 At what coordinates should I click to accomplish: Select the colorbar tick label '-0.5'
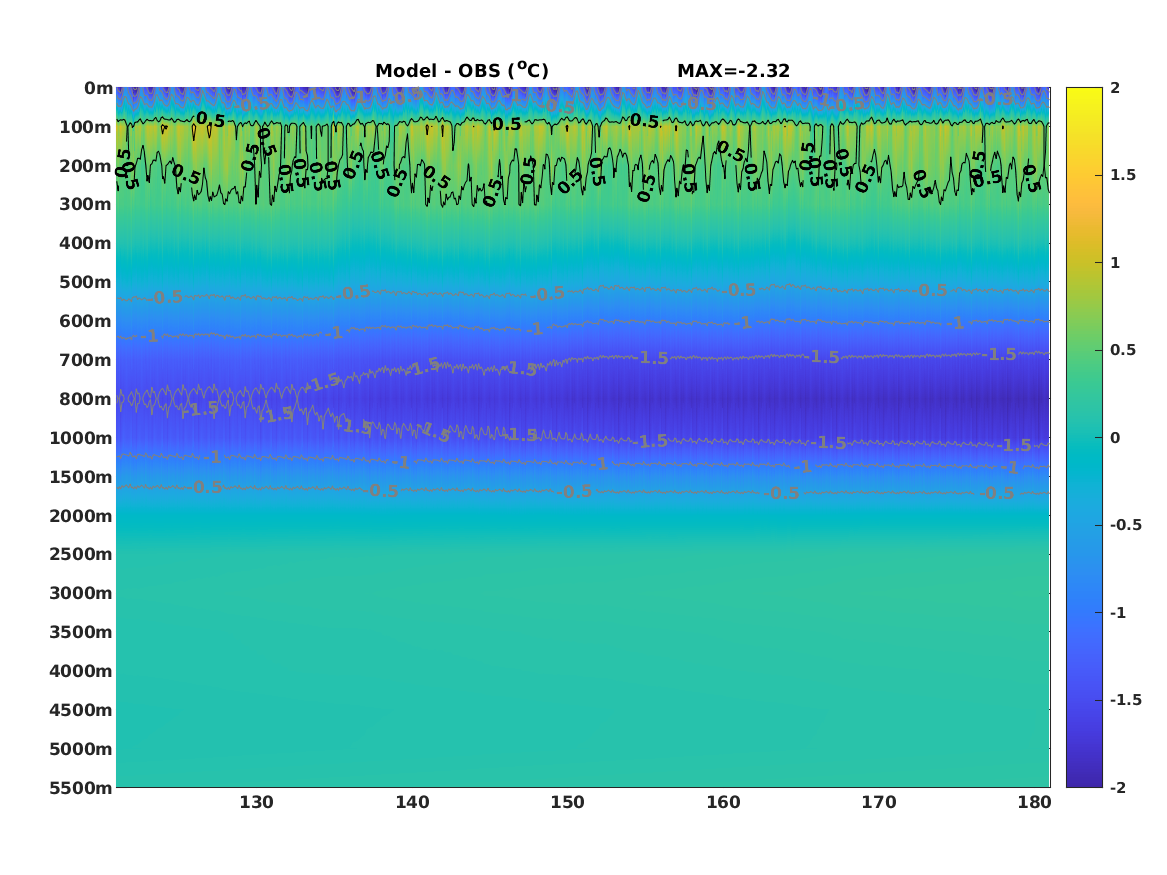click(x=1126, y=525)
